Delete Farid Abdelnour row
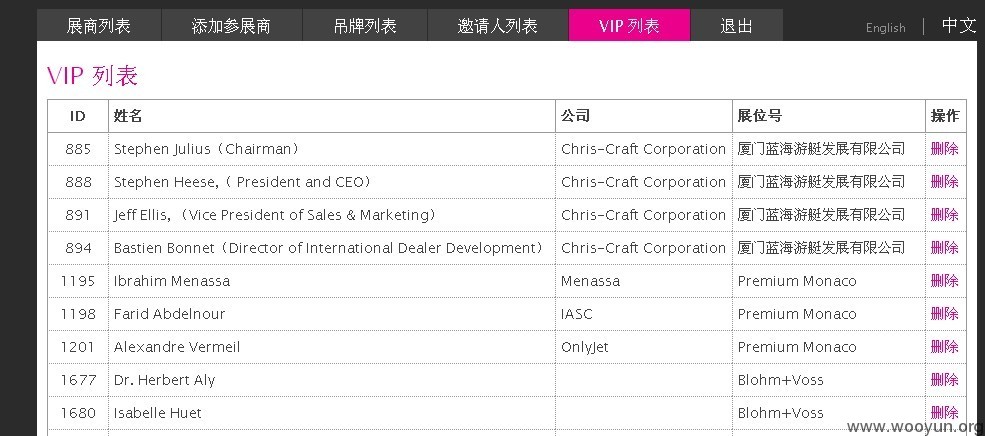The height and width of the screenshot is (436, 985). [944, 313]
